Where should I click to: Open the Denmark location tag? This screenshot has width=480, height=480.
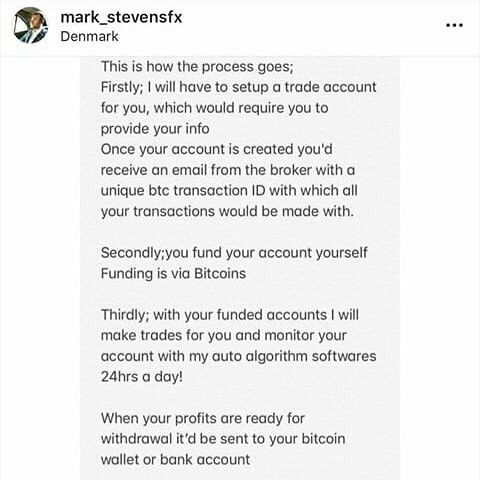point(89,36)
